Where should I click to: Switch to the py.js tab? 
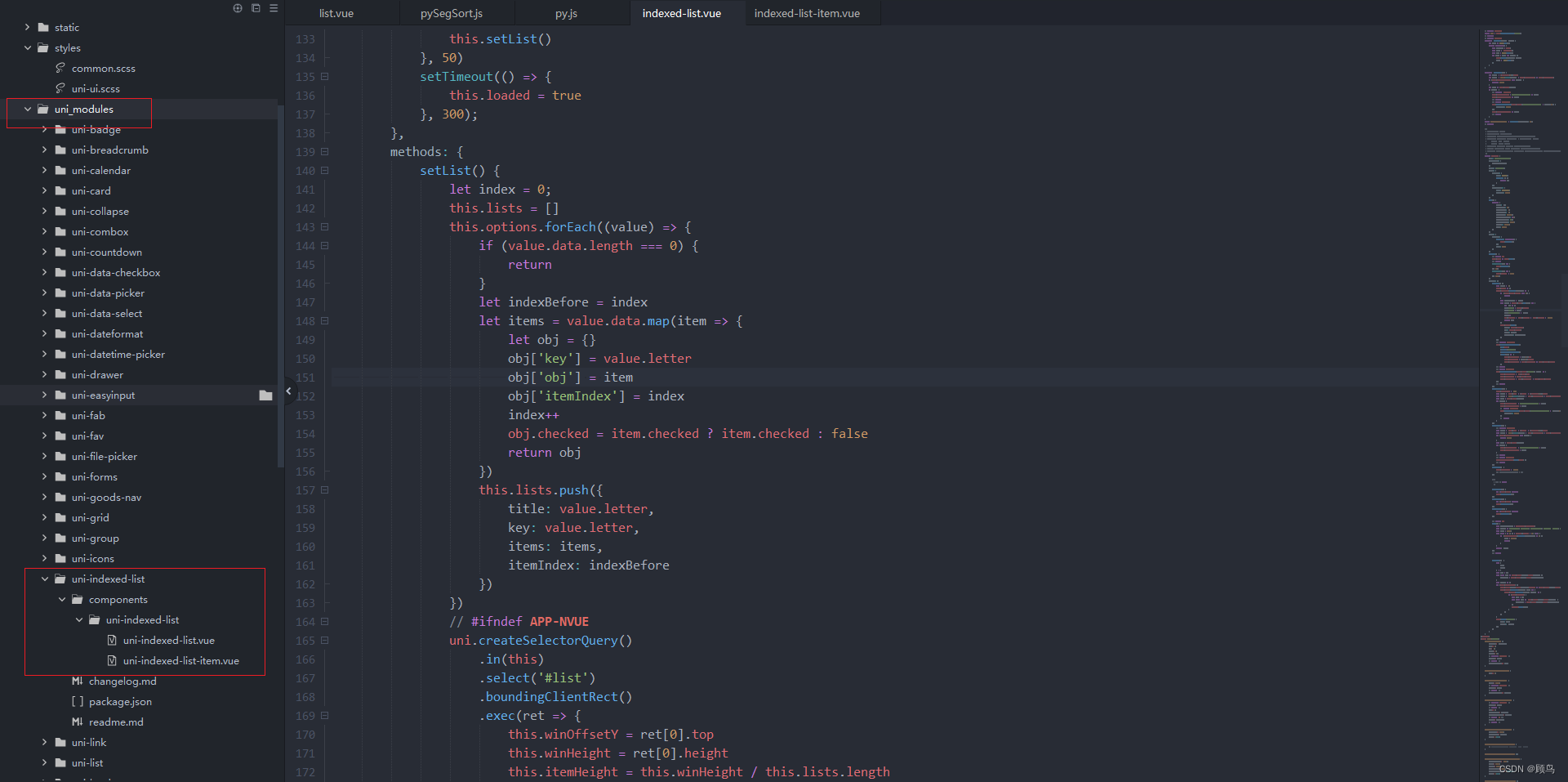(566, 13)
